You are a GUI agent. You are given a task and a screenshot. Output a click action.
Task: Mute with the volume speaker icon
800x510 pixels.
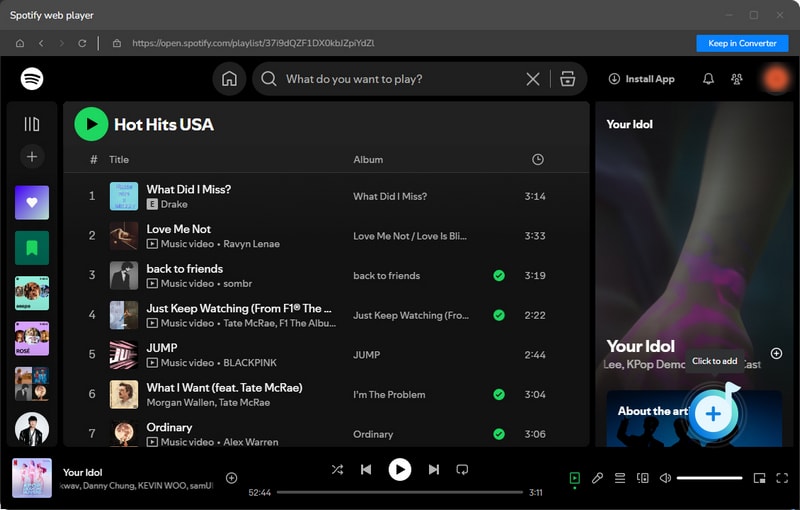click(665, 478)
